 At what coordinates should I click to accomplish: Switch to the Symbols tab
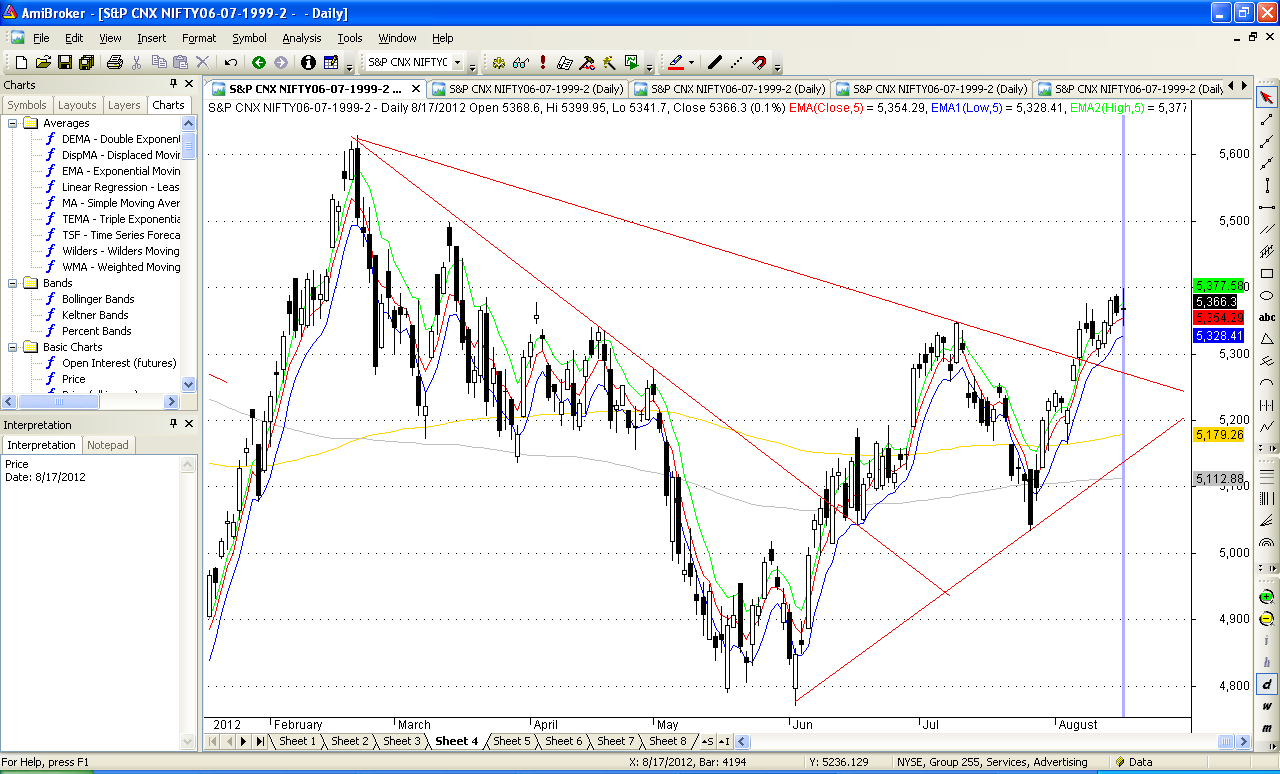[27, 105]
